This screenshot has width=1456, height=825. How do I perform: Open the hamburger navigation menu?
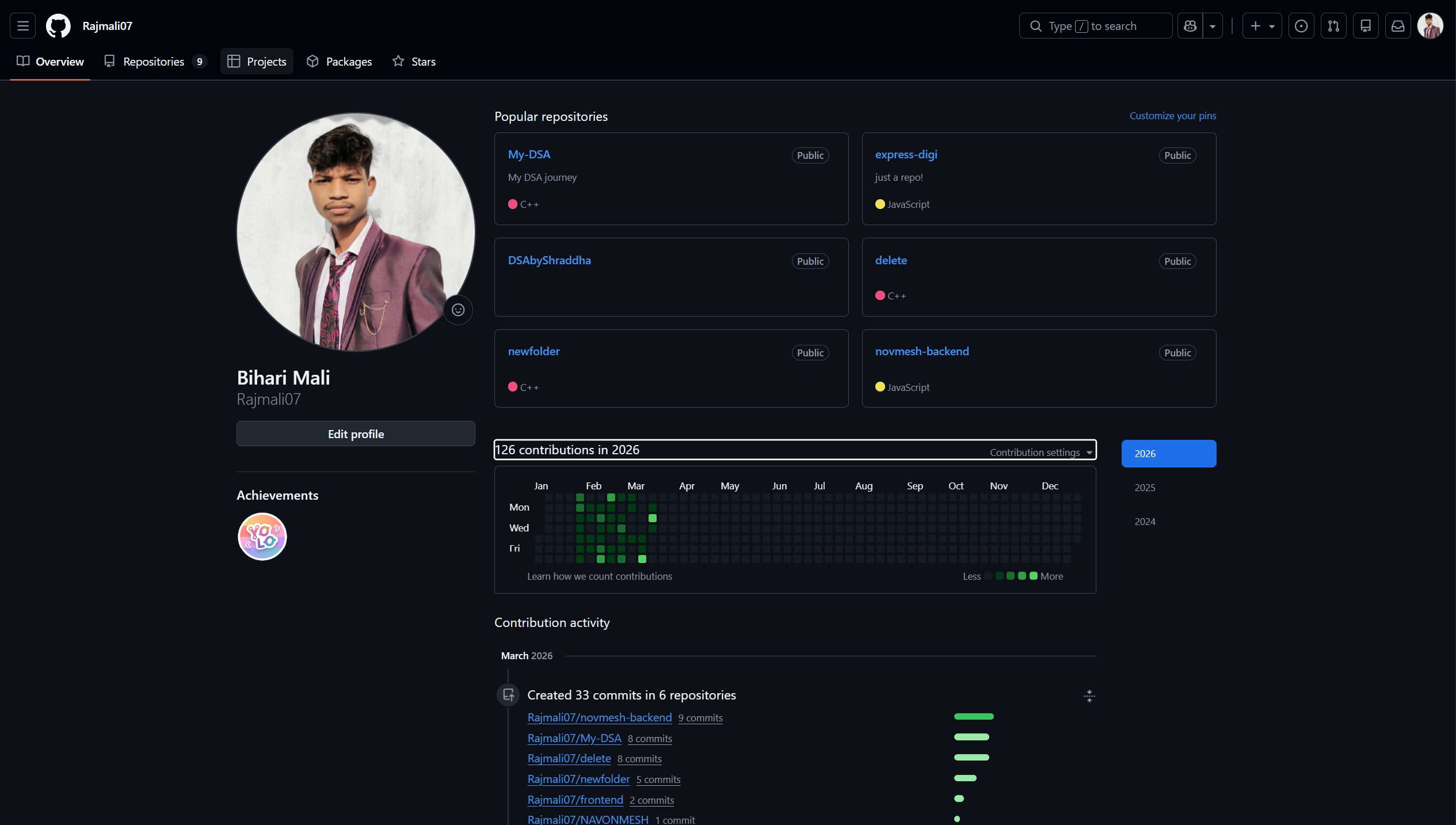click(22, 25)
